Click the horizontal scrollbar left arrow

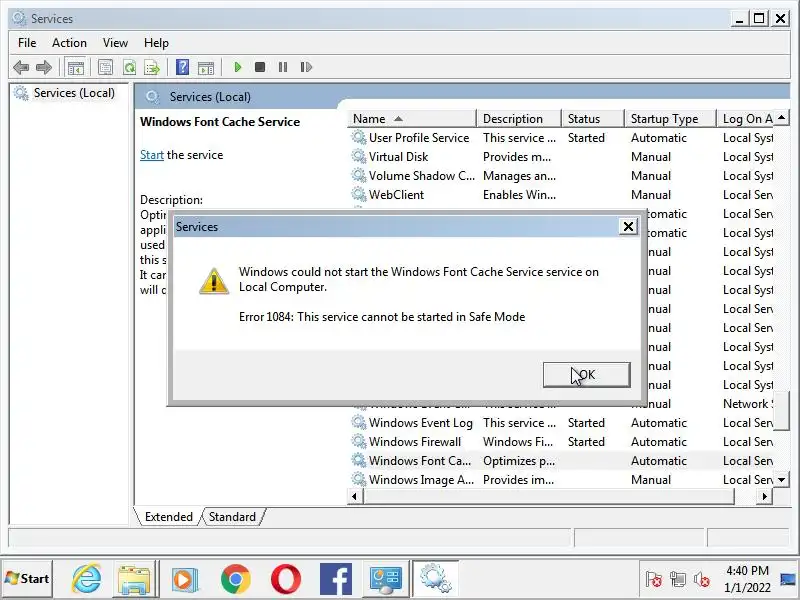(355, 496)
